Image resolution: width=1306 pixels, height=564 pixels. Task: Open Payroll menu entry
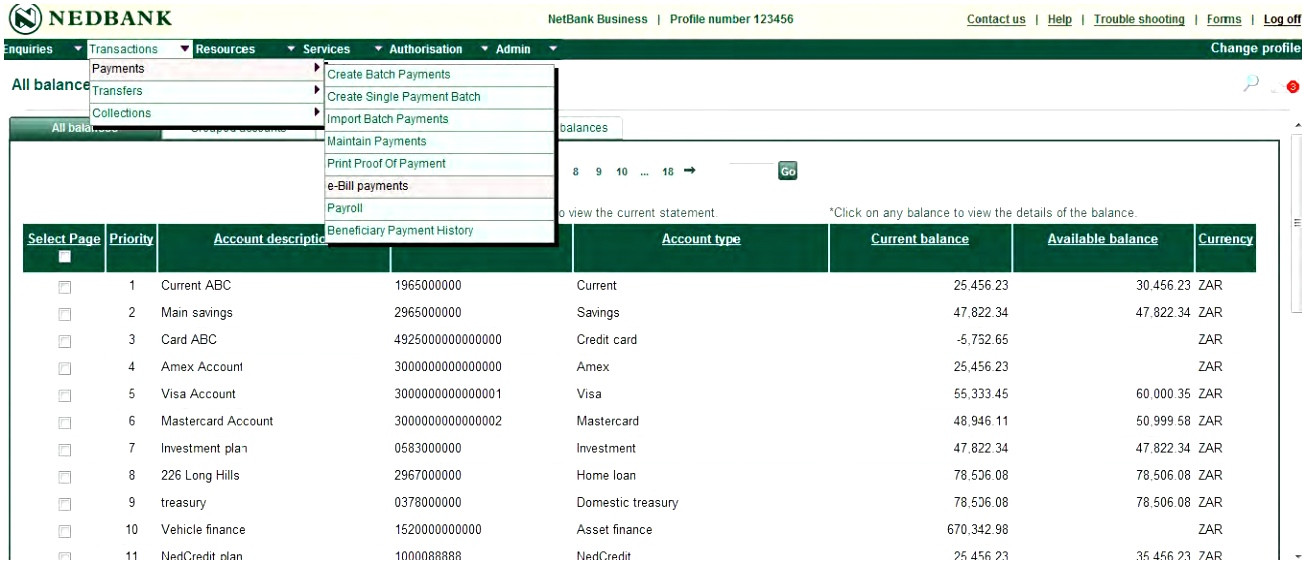439,208
